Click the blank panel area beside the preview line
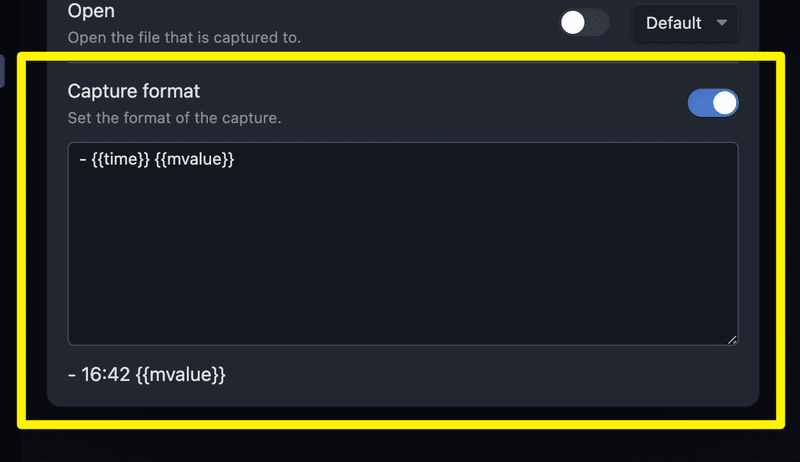The width and height of the screenshot is (800, 462). [480, 377]
